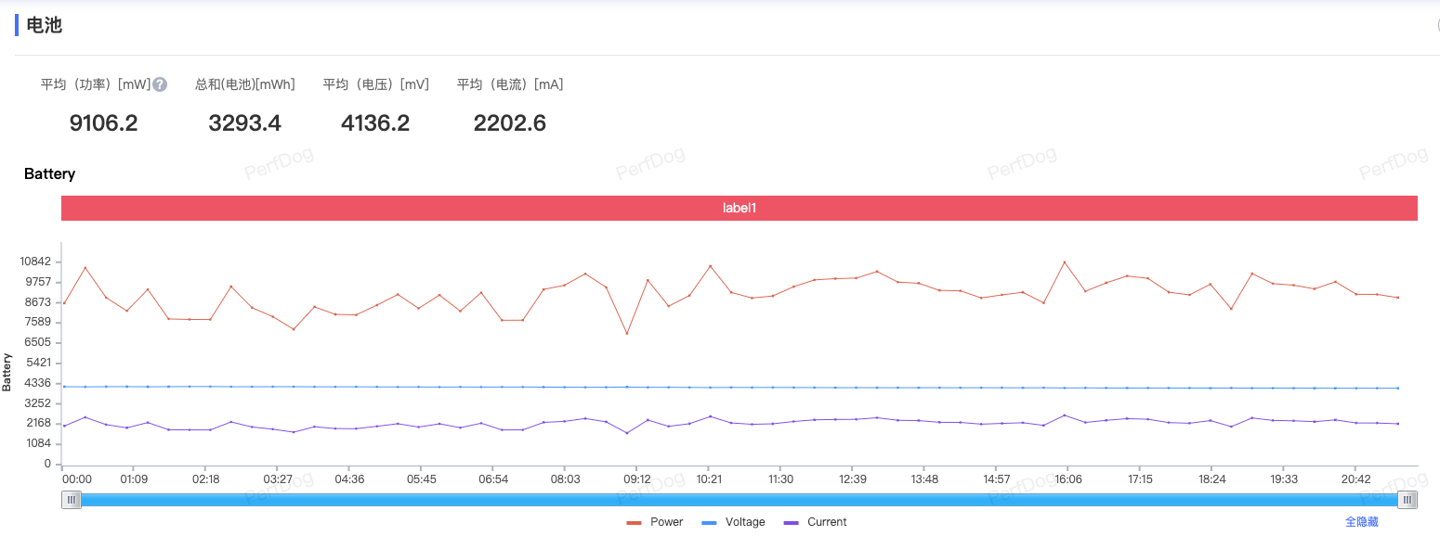Click the 9106.2 average power value
Image resolution: width=1440 pixels, height=536 pixels.
[103, 123]
